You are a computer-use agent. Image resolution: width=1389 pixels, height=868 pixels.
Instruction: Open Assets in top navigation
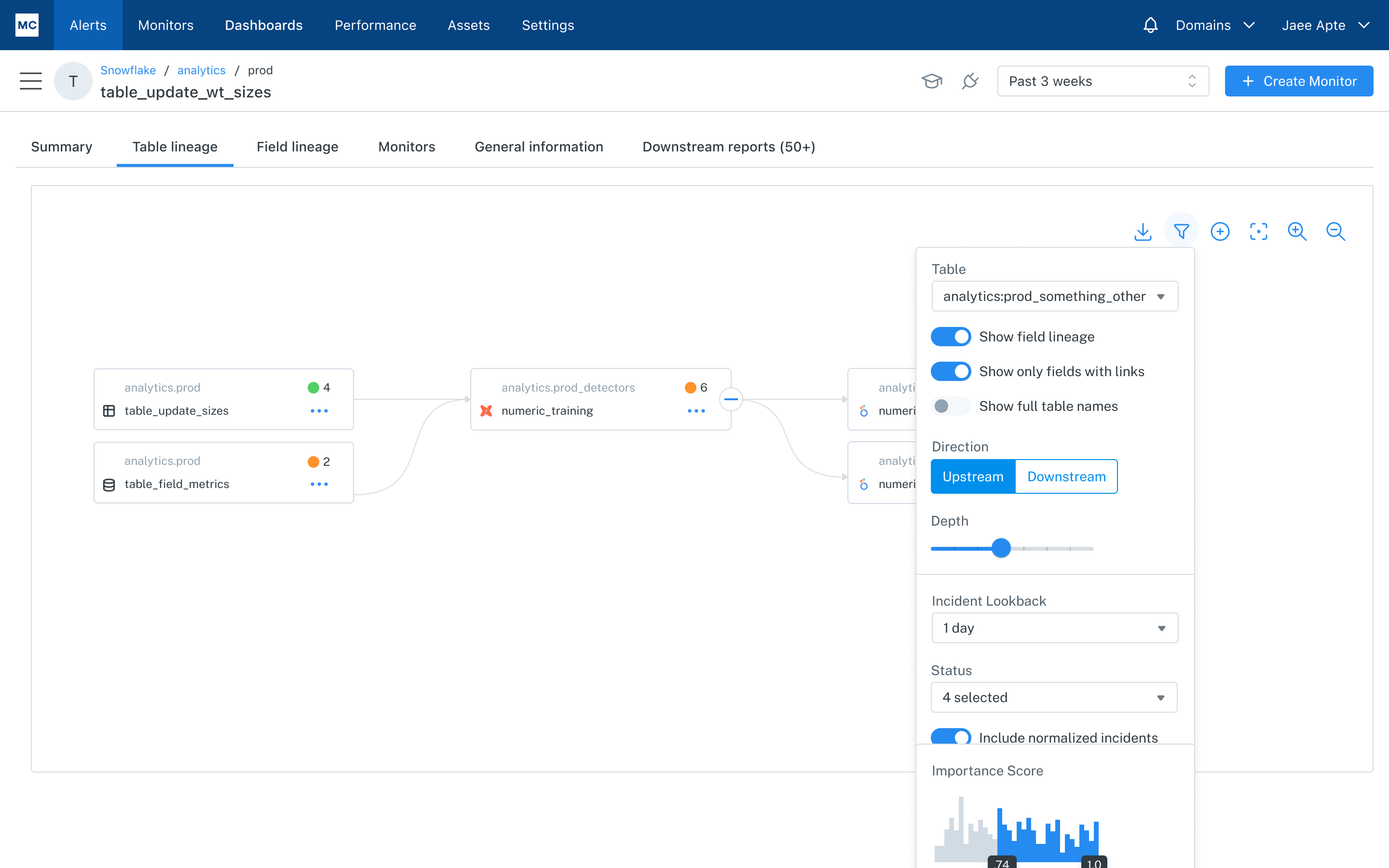tap(468, 25)
